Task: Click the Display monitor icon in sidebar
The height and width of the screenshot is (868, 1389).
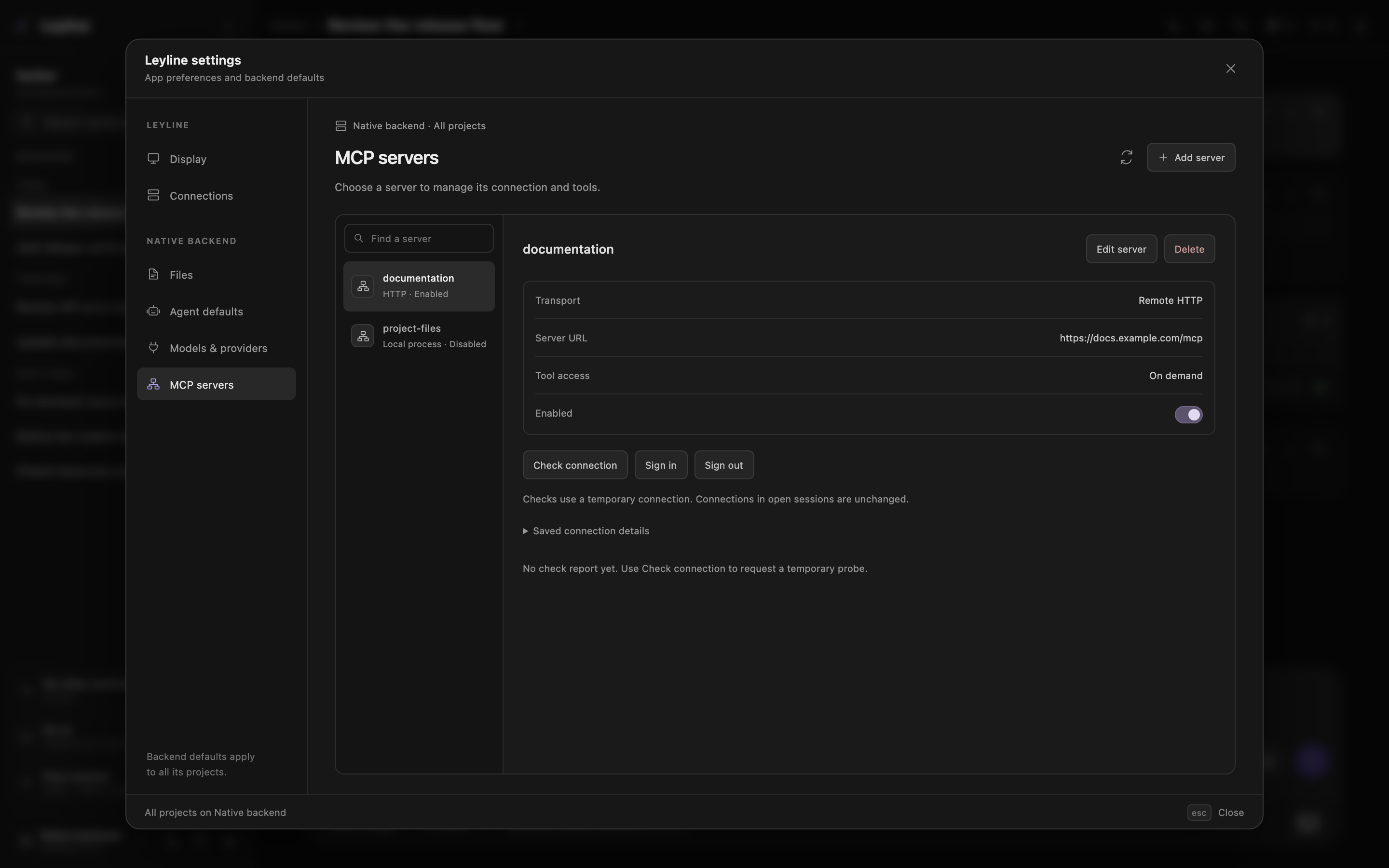Action: 153,159
